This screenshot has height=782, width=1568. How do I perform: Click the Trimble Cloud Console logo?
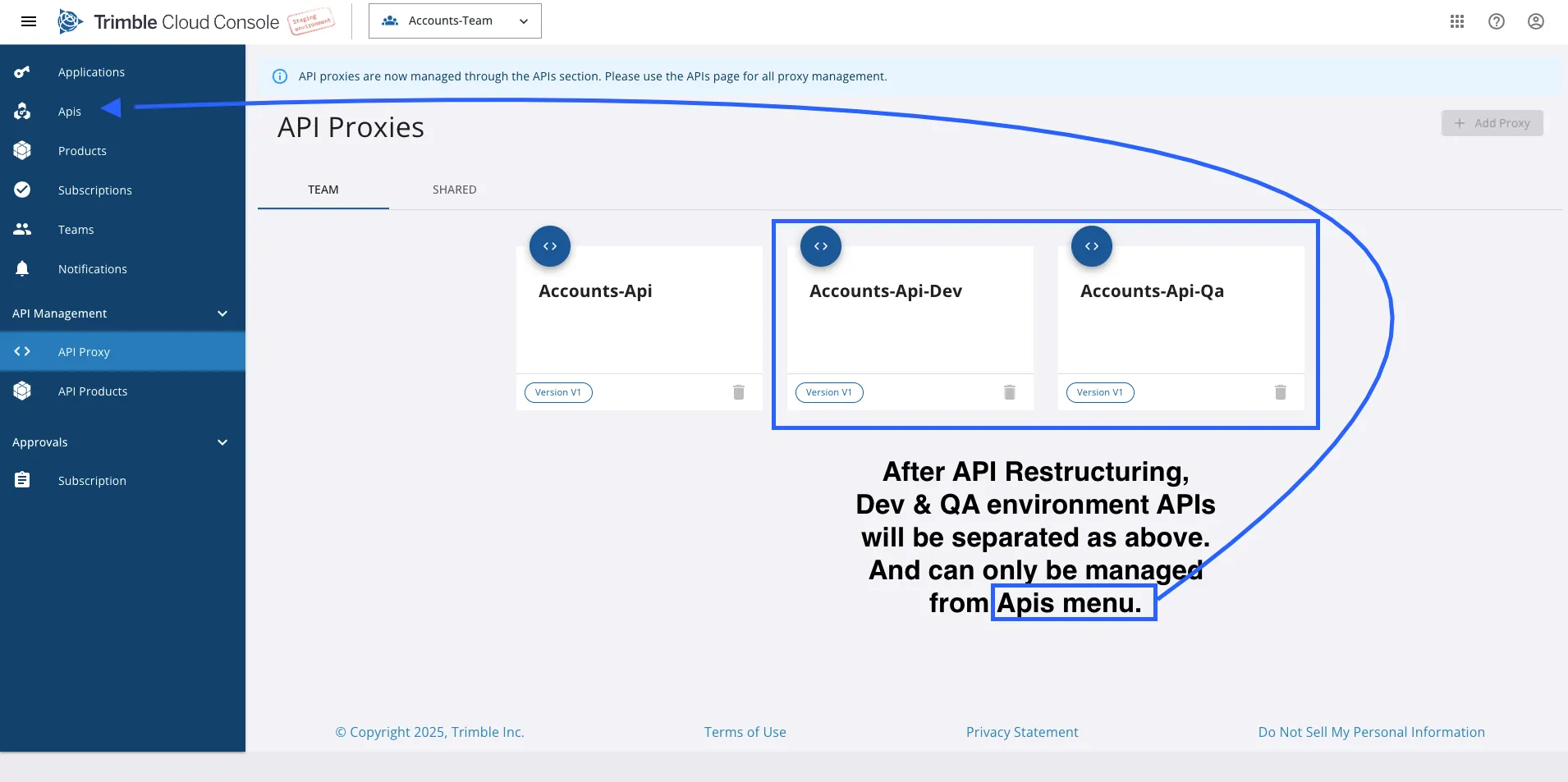[x=168, y=21]
